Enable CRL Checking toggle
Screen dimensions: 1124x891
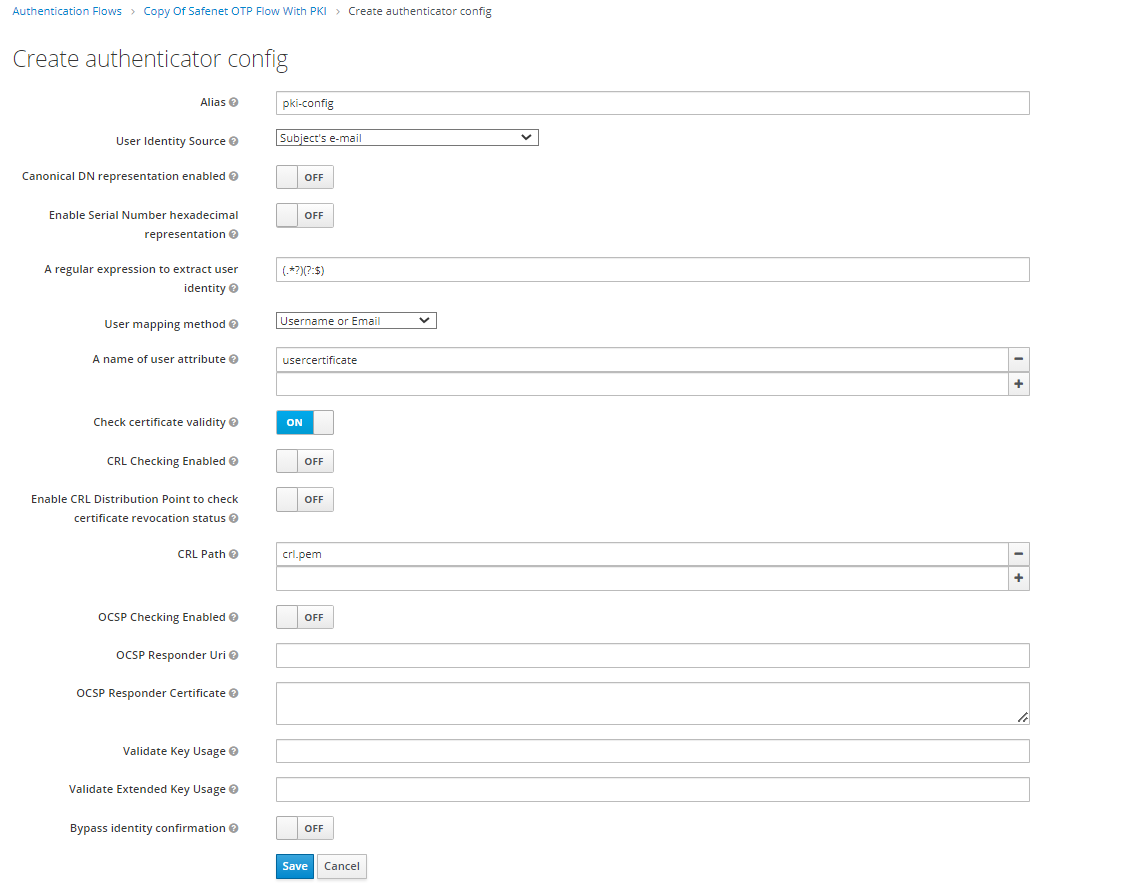pos(304,462)
